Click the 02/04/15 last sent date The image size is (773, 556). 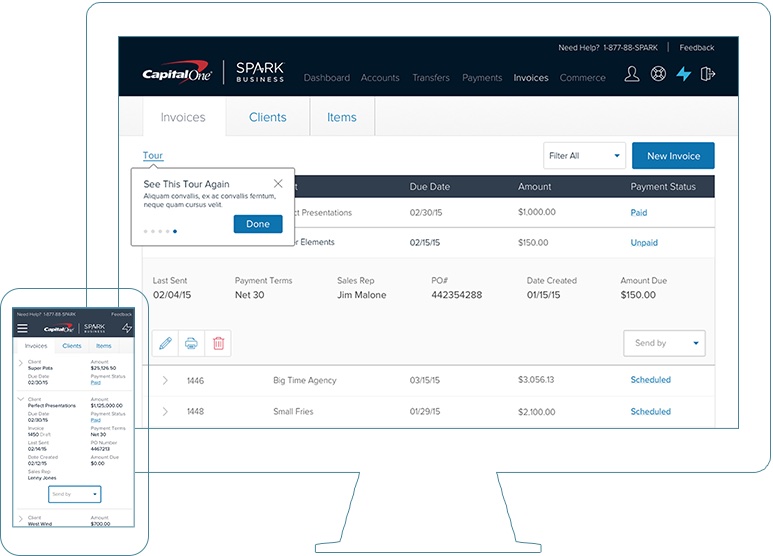coord(172,295)
